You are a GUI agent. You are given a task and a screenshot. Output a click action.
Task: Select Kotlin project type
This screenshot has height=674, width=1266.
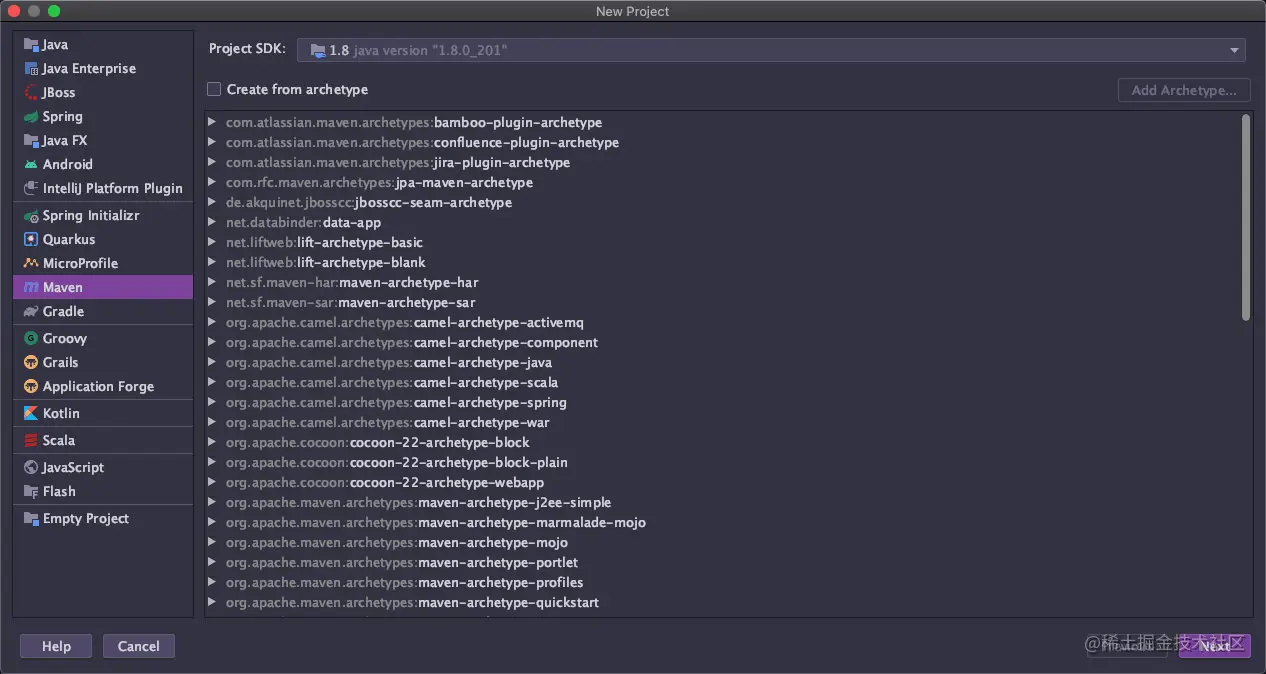coord(103,414)
